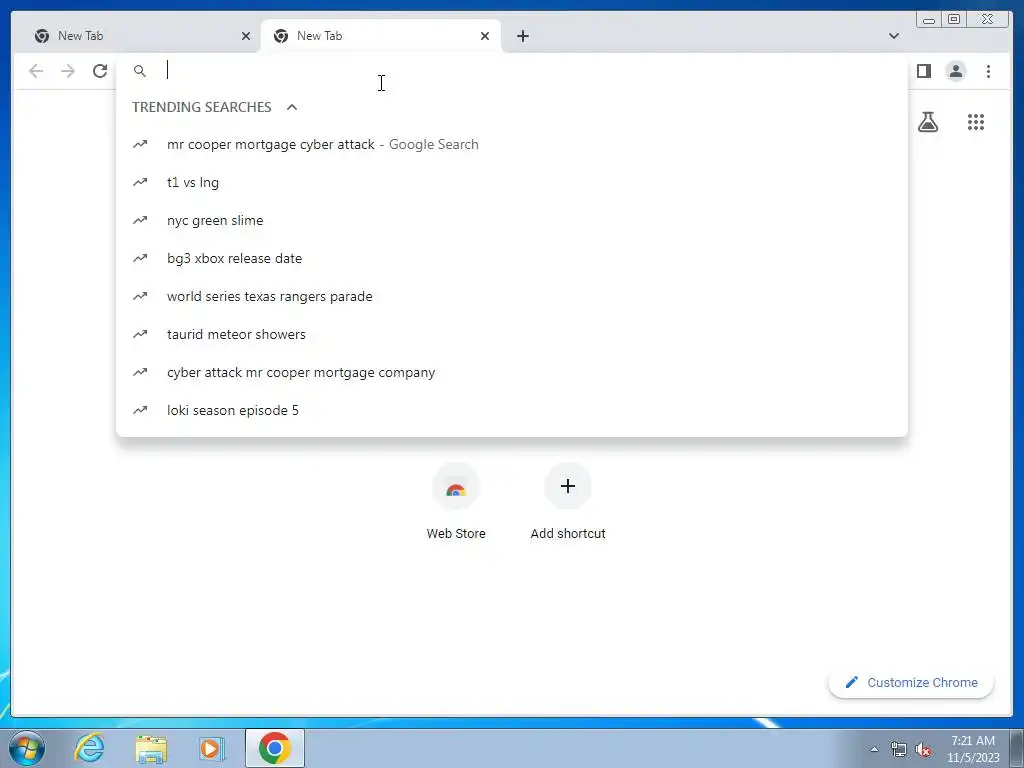
Task: Open the network tray icon
Action: click(x=899, y=750)
